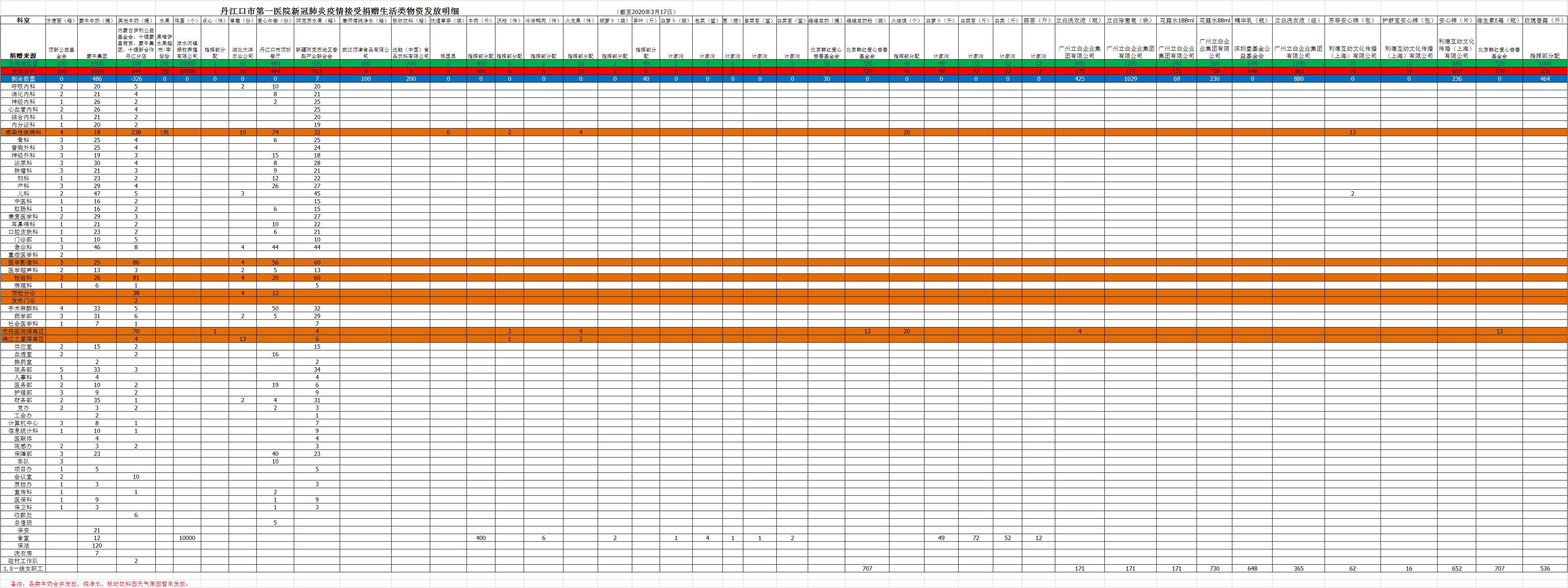Select the red 发放合计 row label
Viewport: 1568px width, 588px height.
(x=23, y=71)
